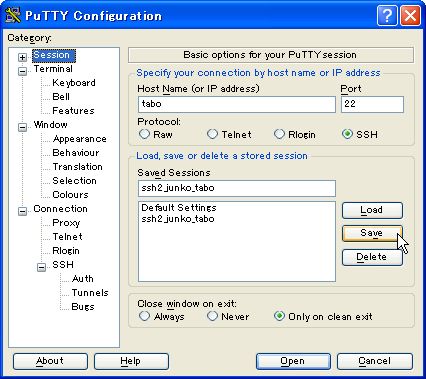Open the Tunnels settings under SSH
The width and height of the screenshot is (426, 379).
point(90,293)
